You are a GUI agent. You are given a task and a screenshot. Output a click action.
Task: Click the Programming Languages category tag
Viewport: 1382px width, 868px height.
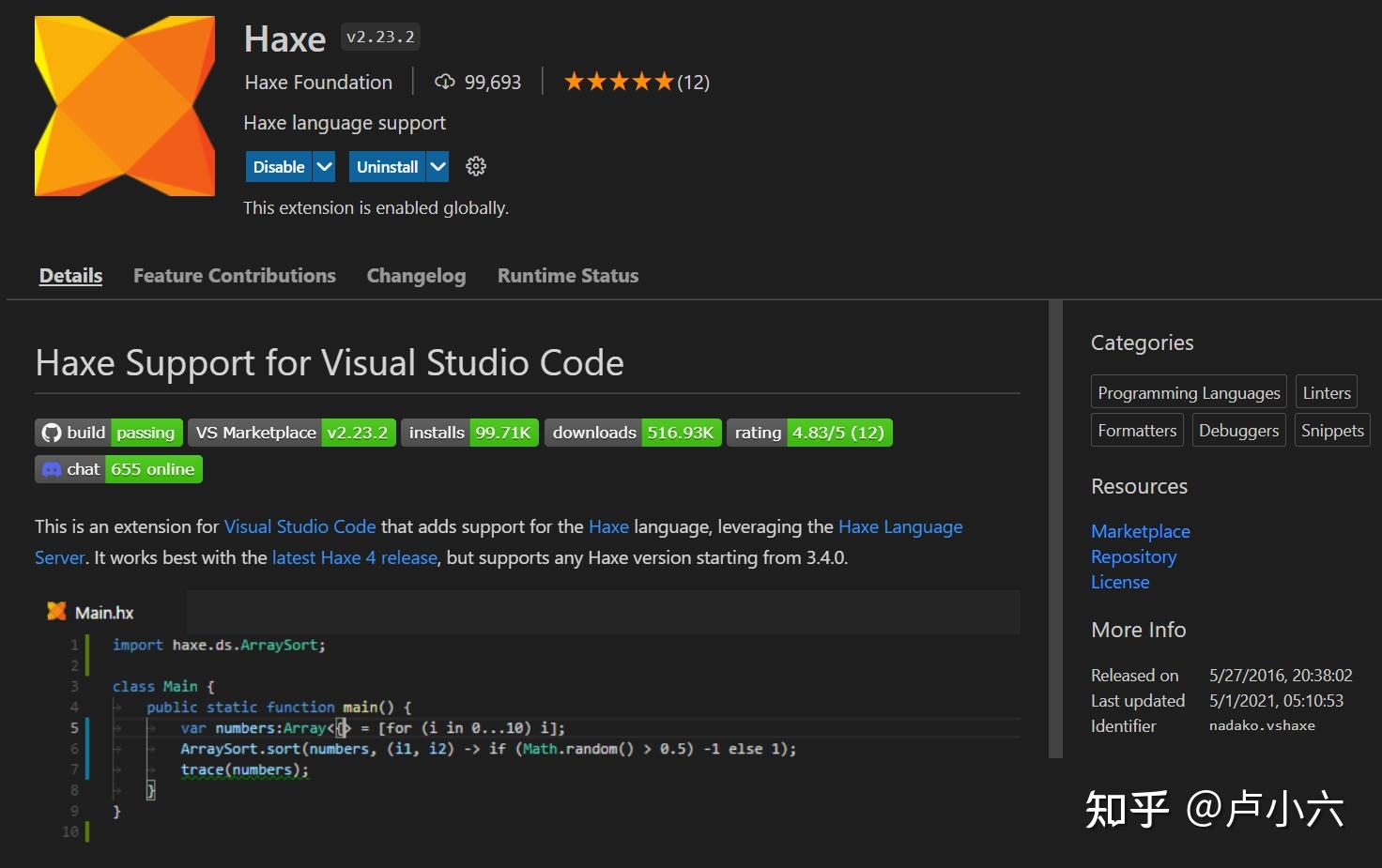tap(1189, 393)
